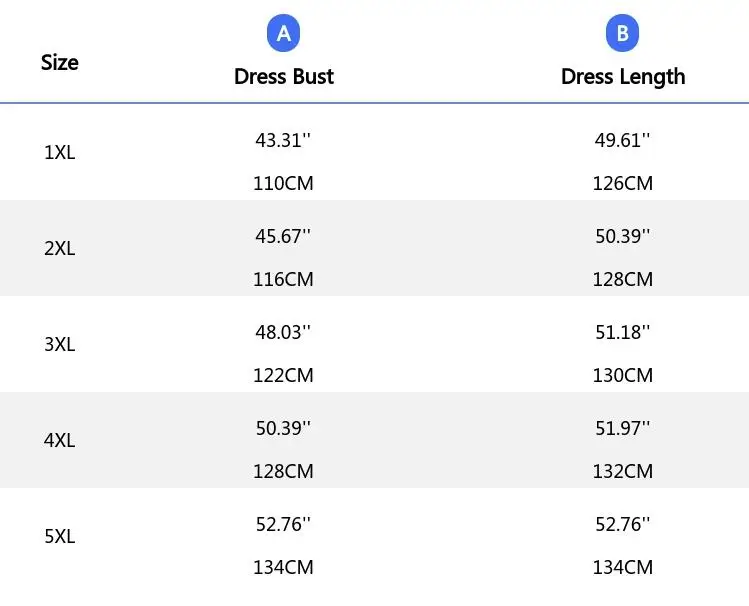The height and width of the screenshot is (606, 749).
Task: Select the 1XL size row label
Action: click(x=60, y=153)
